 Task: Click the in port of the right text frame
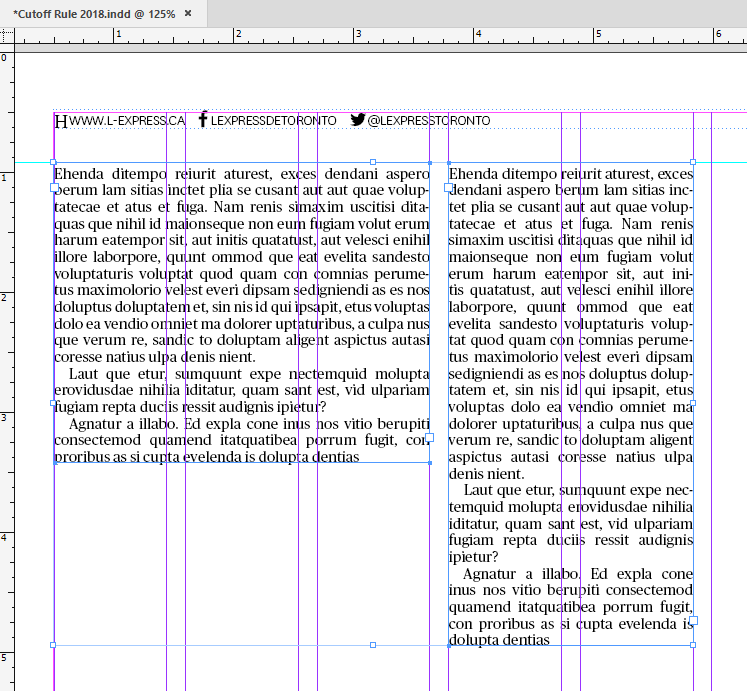448,188
